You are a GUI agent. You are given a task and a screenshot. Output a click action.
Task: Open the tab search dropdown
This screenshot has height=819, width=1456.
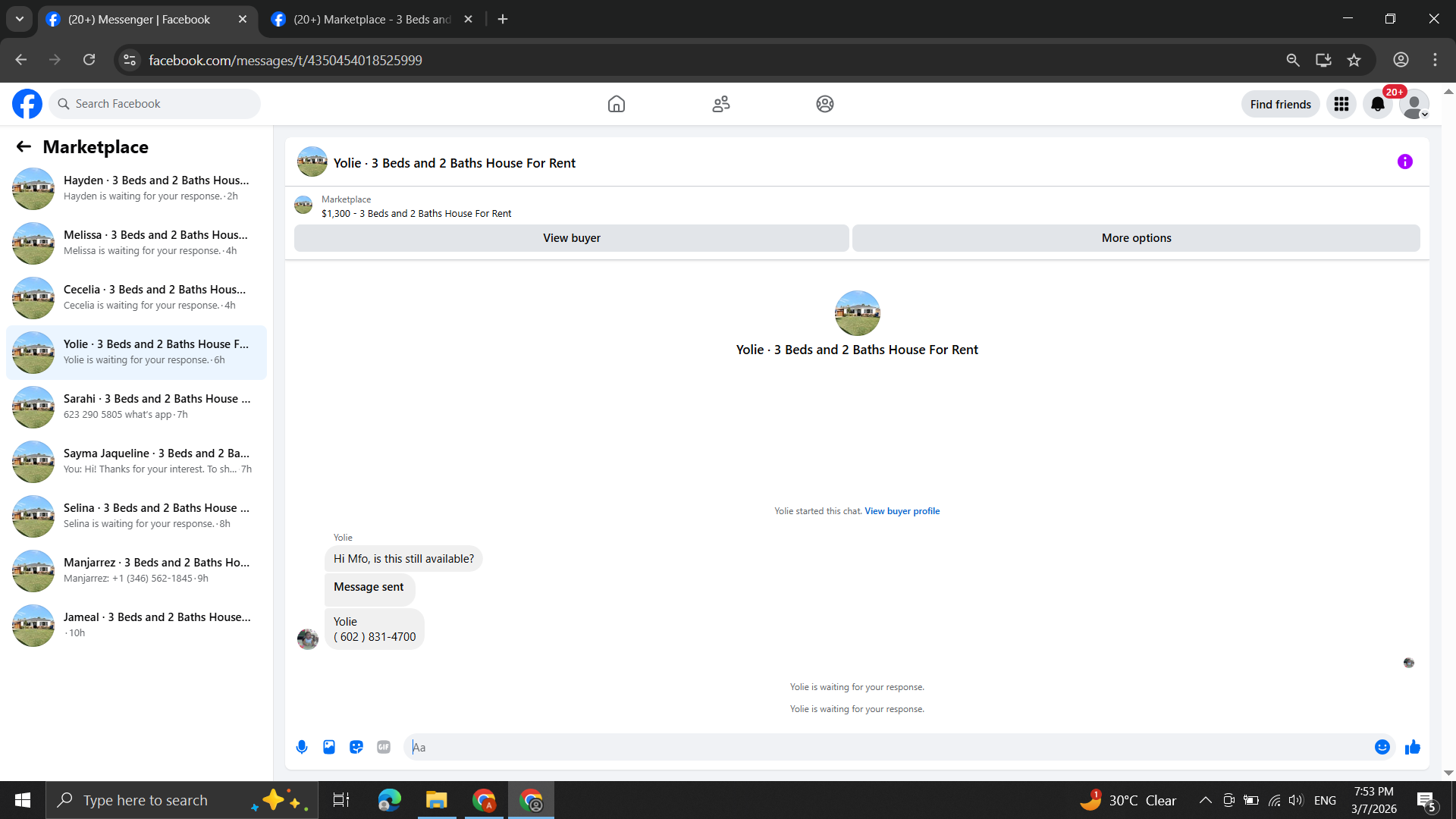(20, 19)
